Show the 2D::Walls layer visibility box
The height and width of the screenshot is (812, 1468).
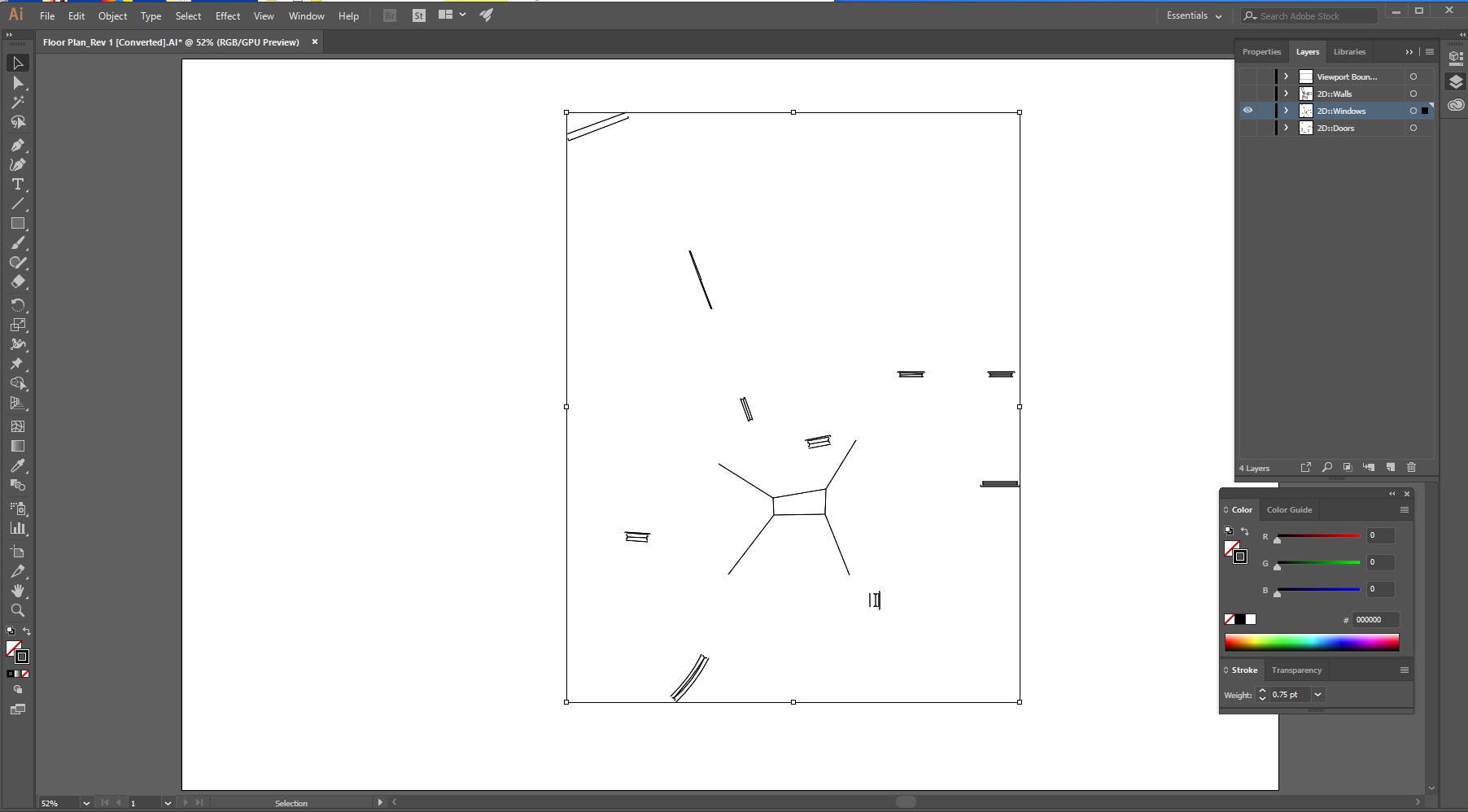point(1247,94)
